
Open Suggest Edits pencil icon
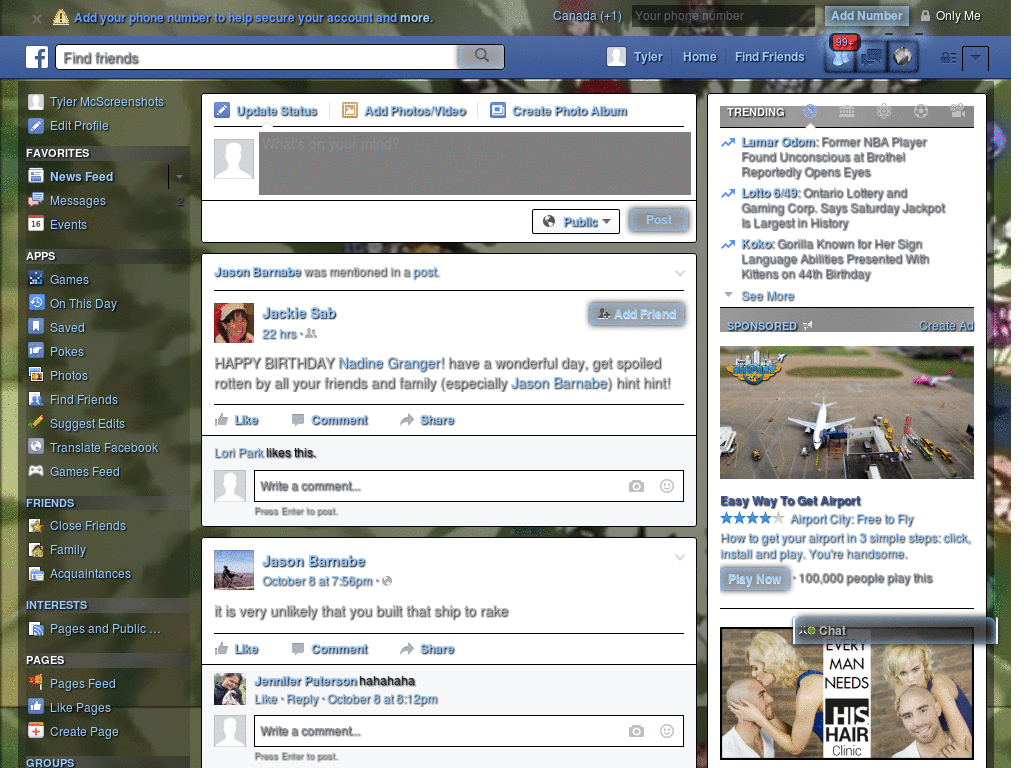point(36,423)
